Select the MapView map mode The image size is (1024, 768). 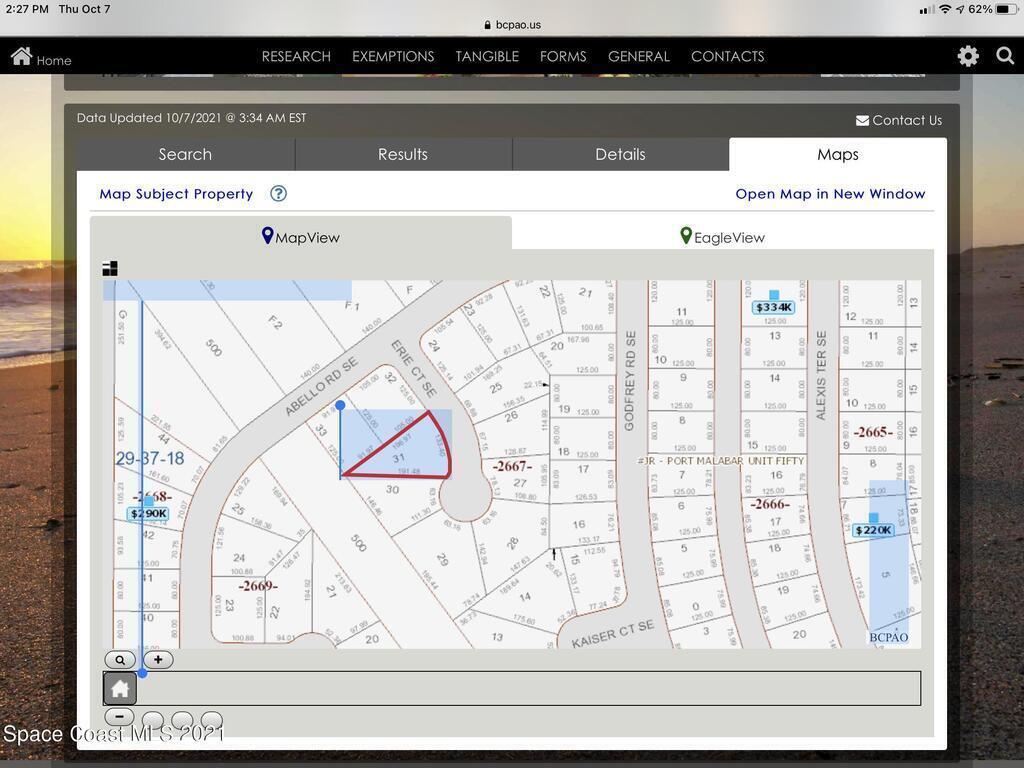[301, 237]
